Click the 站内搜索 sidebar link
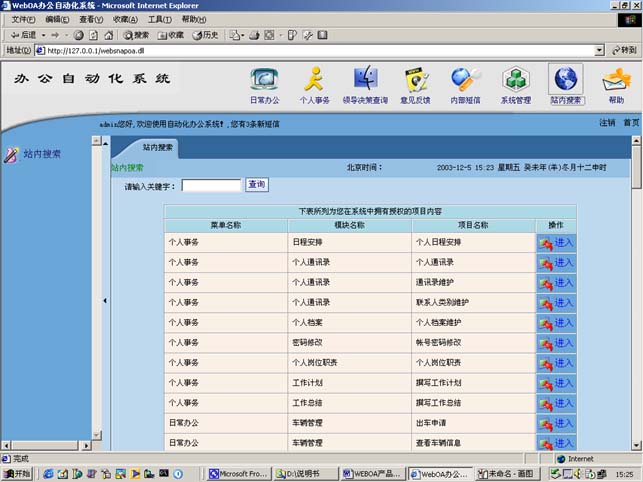This screenshot has height=482, width=643. point(42,154)
